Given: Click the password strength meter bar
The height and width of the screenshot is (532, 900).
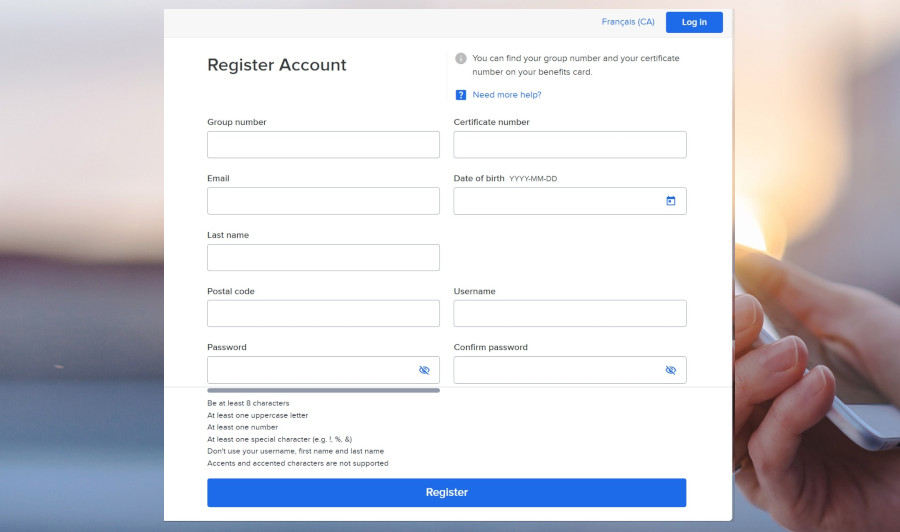Looking at the screenshot, I should pos(323,390).
